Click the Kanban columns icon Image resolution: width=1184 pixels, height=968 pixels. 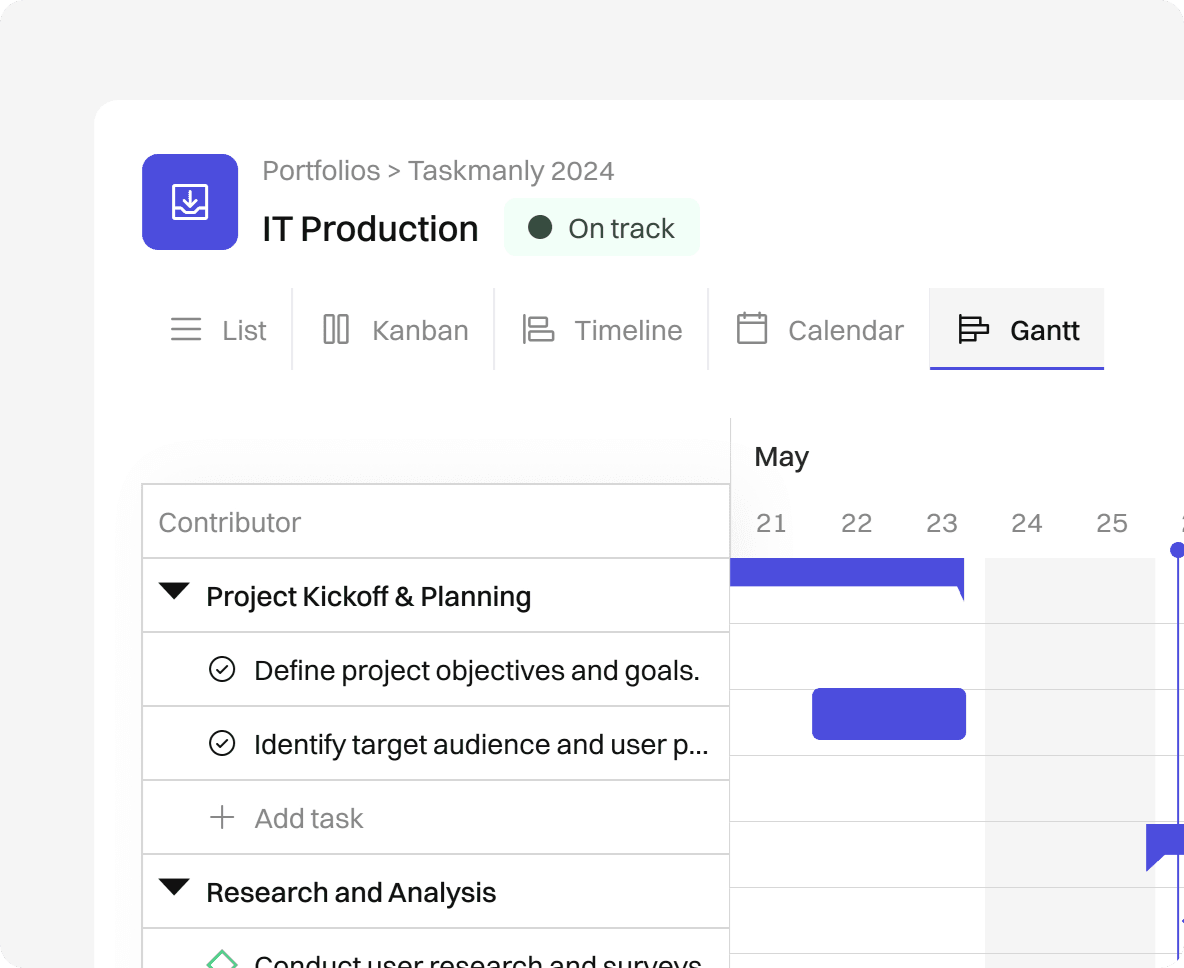pos(336,330)
